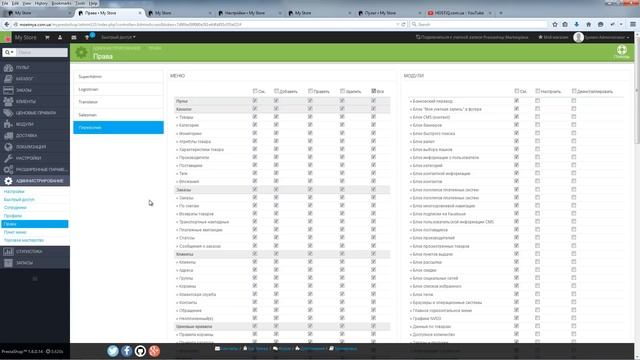Click the Twitter icon in footer
The width and height of the screenshot is (640, 360).
[113, 351]
